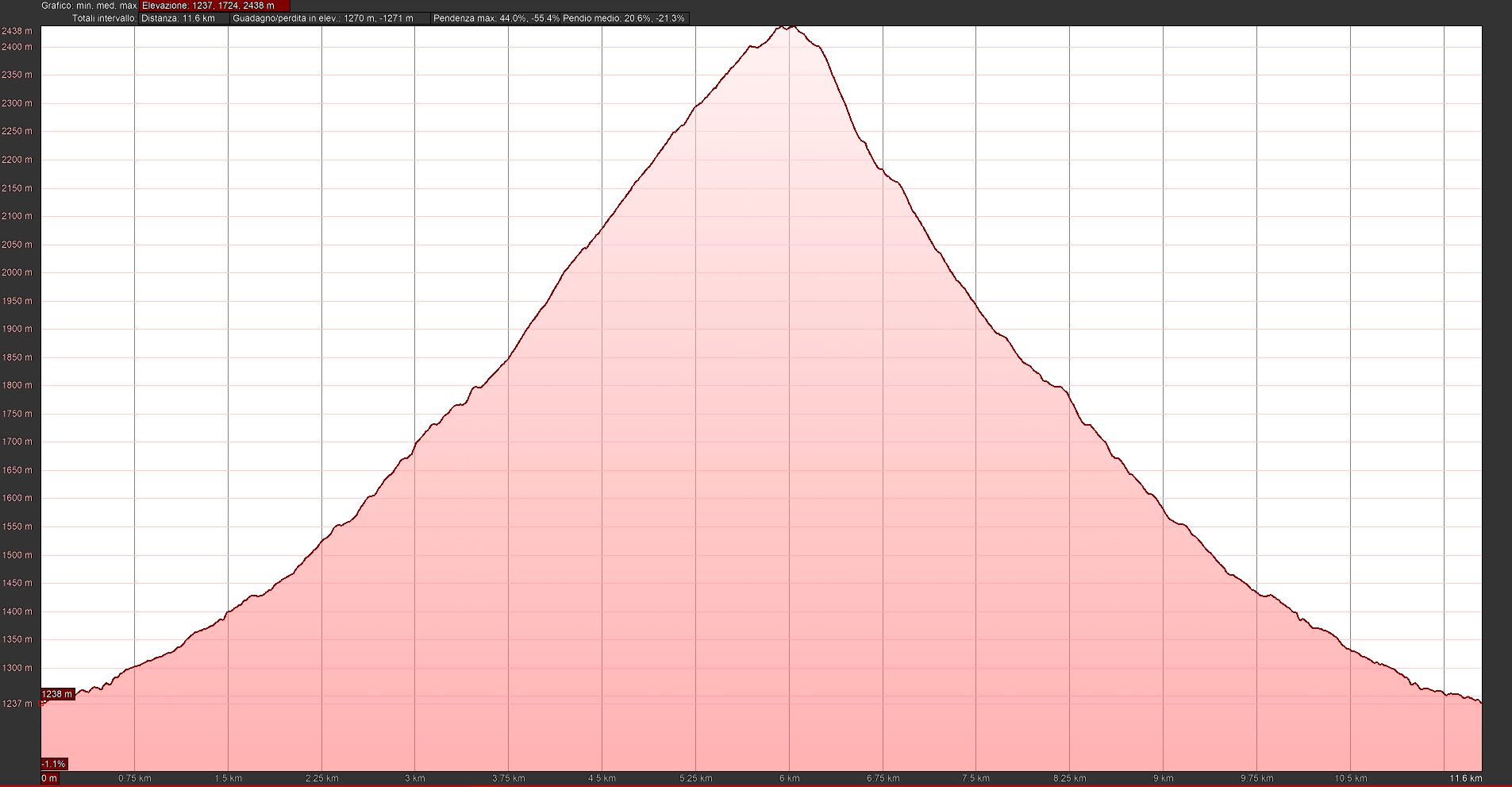
Task: Click the -1.1% slope indicator tag
Action: 54,764
